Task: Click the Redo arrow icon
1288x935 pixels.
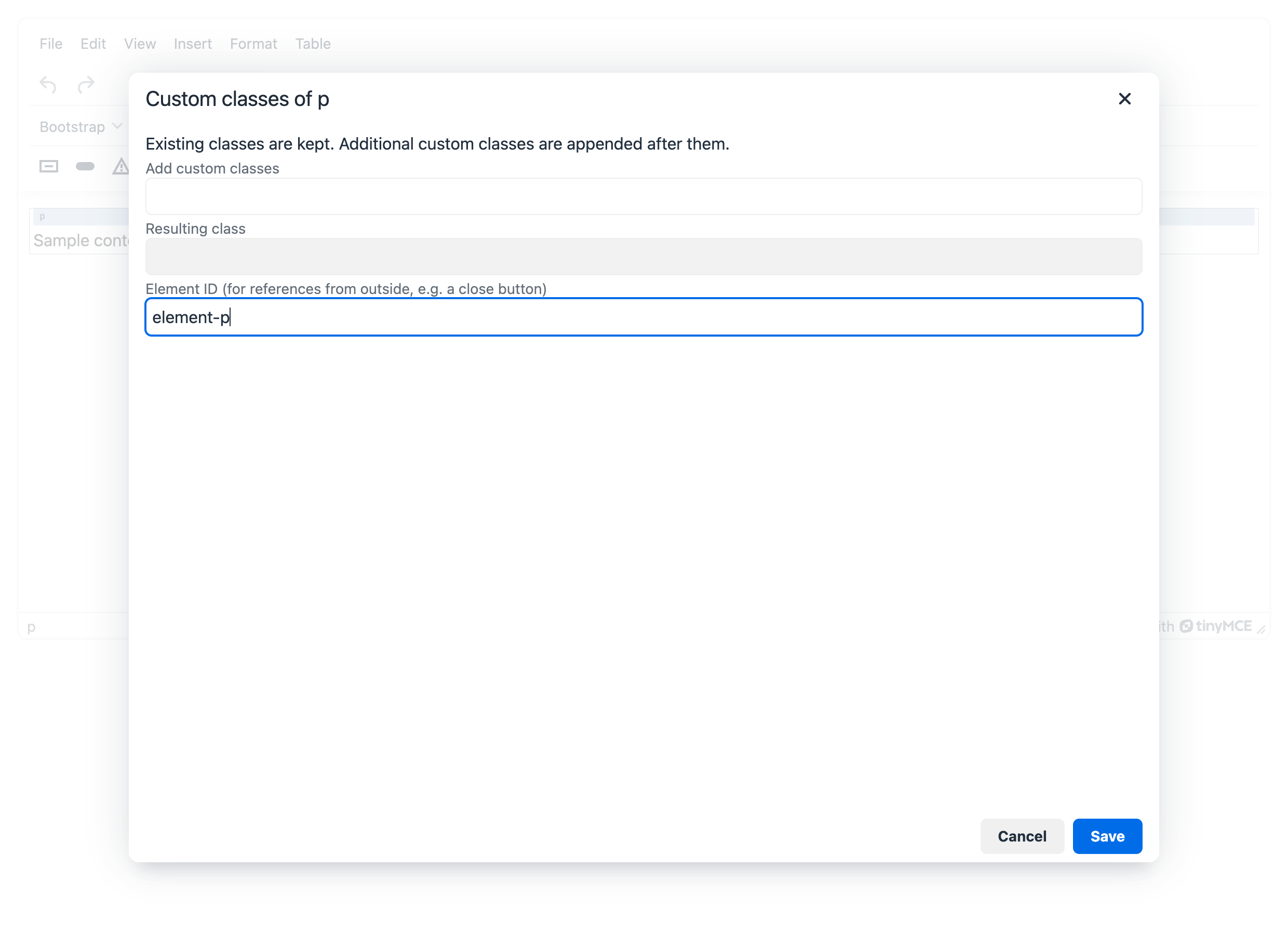Action: [86, 85]
